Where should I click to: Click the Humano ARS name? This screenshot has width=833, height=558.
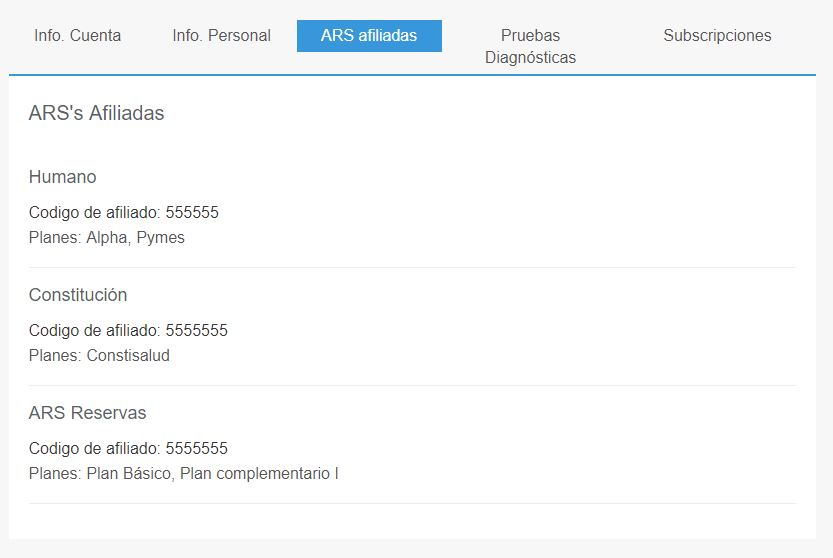(62, 177)
